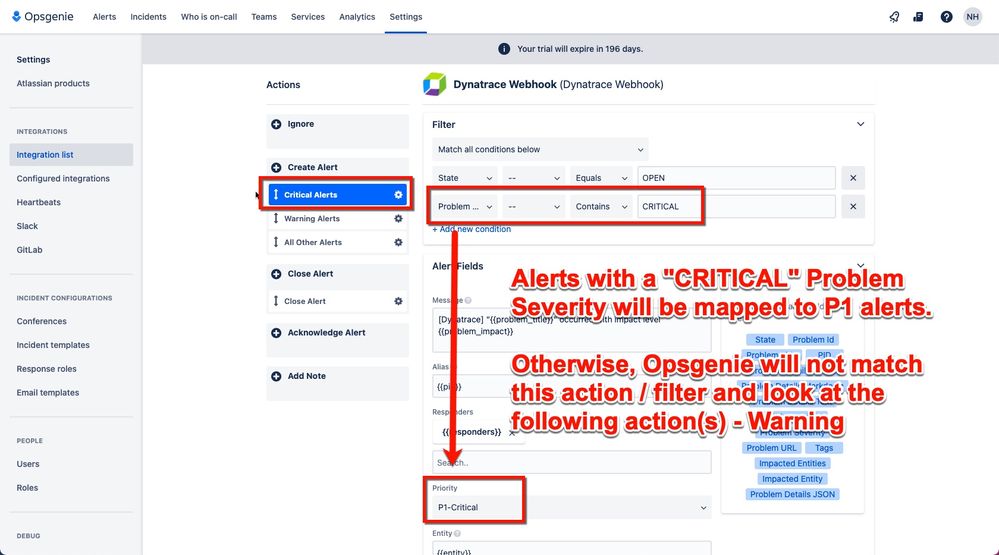Screen dimensions: 999x555
Task: Click the plus icon beside Create Alert
Action: pos(276,168)
